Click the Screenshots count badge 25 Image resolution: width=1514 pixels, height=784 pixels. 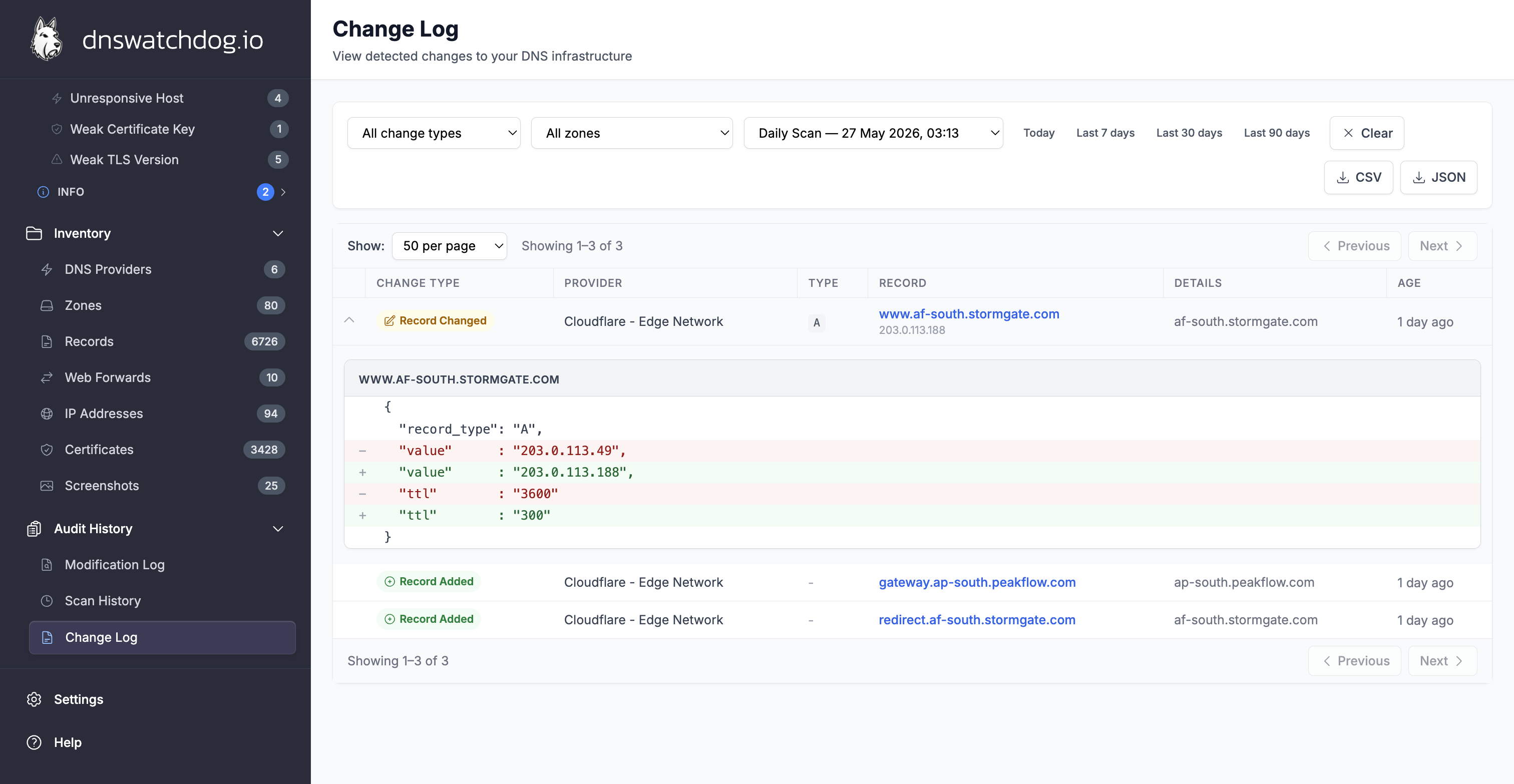click(x=271, y=486)
